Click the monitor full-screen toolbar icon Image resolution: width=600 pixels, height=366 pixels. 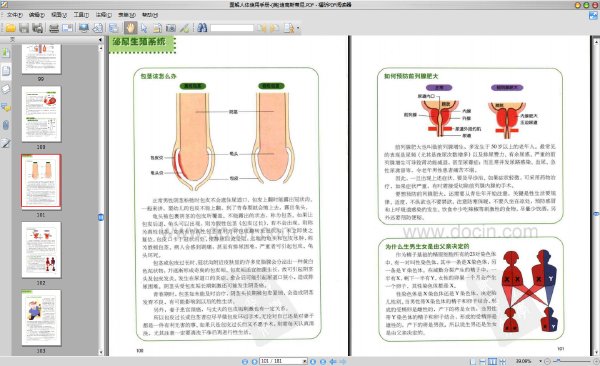coord(84,28)
